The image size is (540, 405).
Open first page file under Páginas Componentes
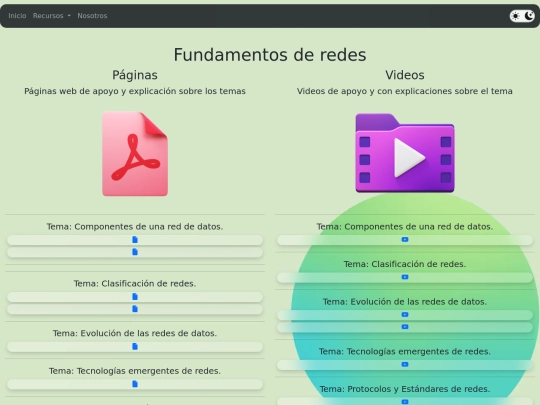pos(135,240)
